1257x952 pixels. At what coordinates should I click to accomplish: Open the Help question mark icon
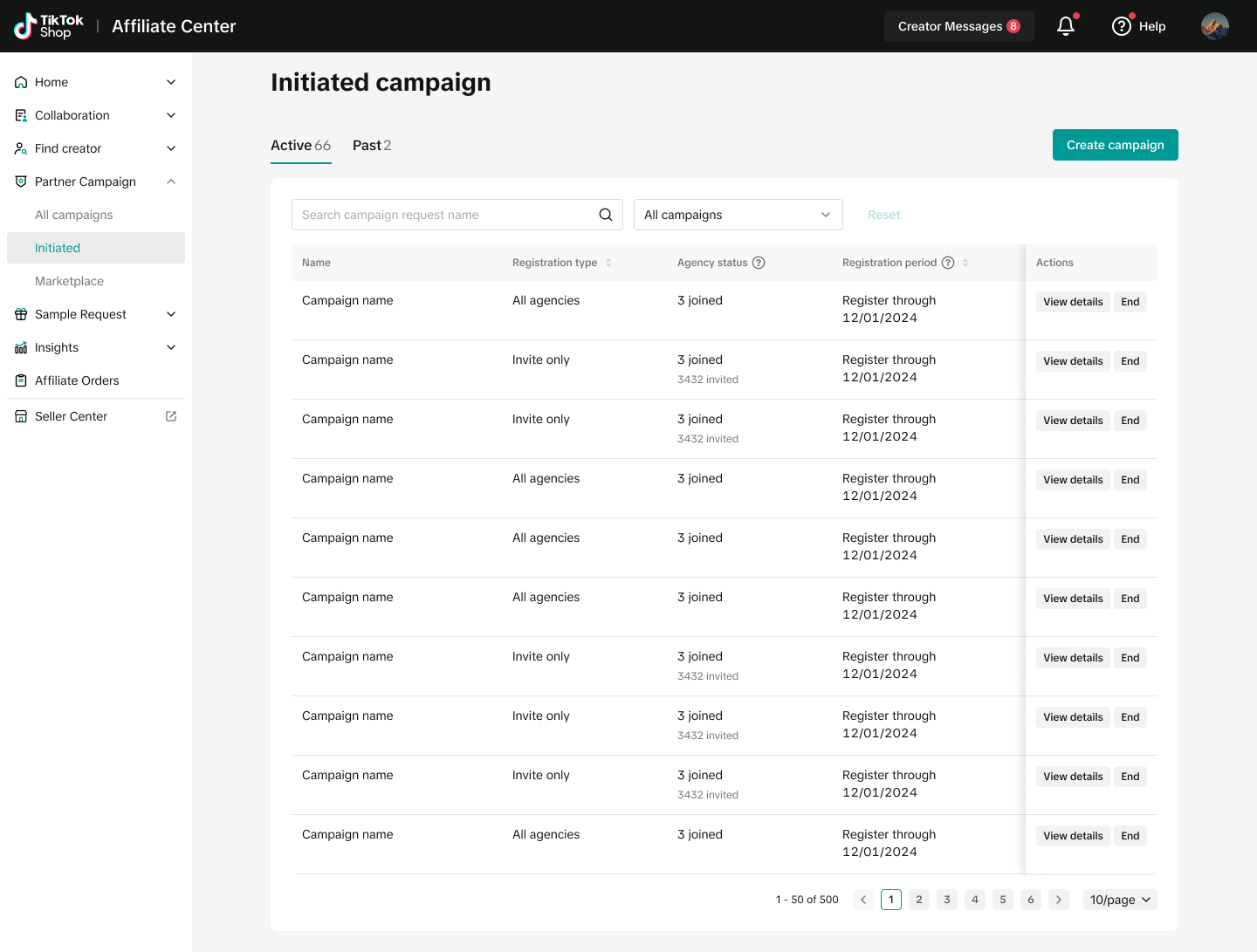coord(1122,26)
